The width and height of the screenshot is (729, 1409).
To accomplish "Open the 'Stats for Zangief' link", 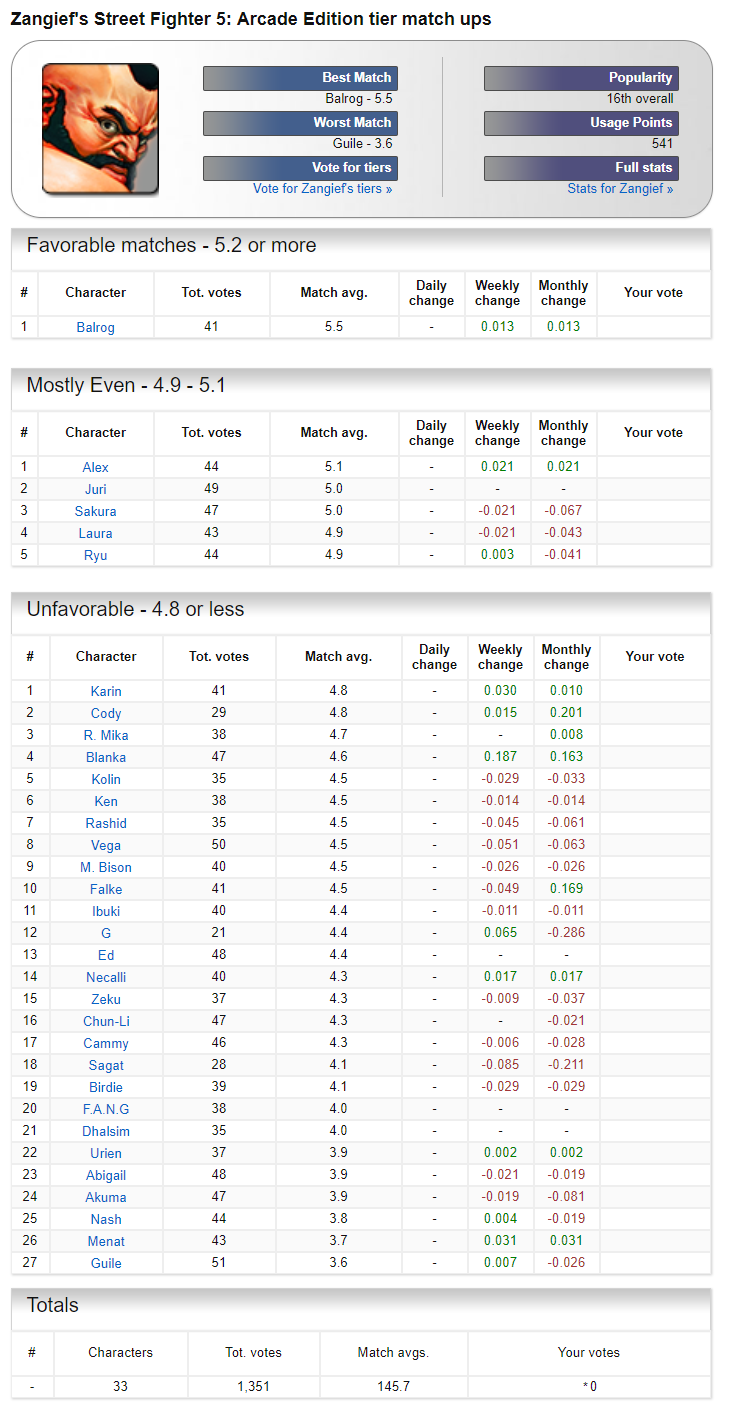I will (620, 189).
